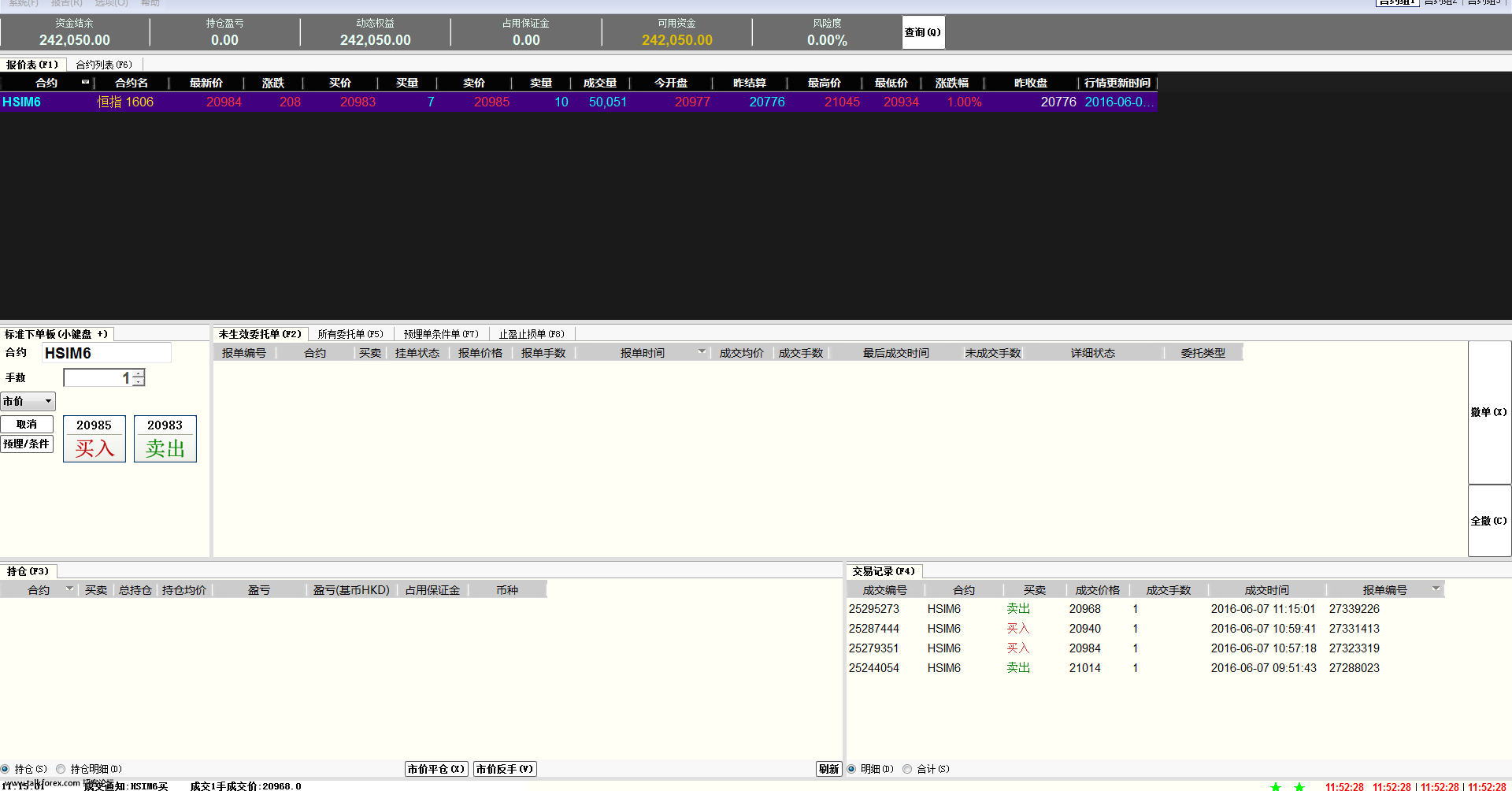1512x791 pixels.
Task: Click the 市价反手(V) button
Action: point(505,769)
